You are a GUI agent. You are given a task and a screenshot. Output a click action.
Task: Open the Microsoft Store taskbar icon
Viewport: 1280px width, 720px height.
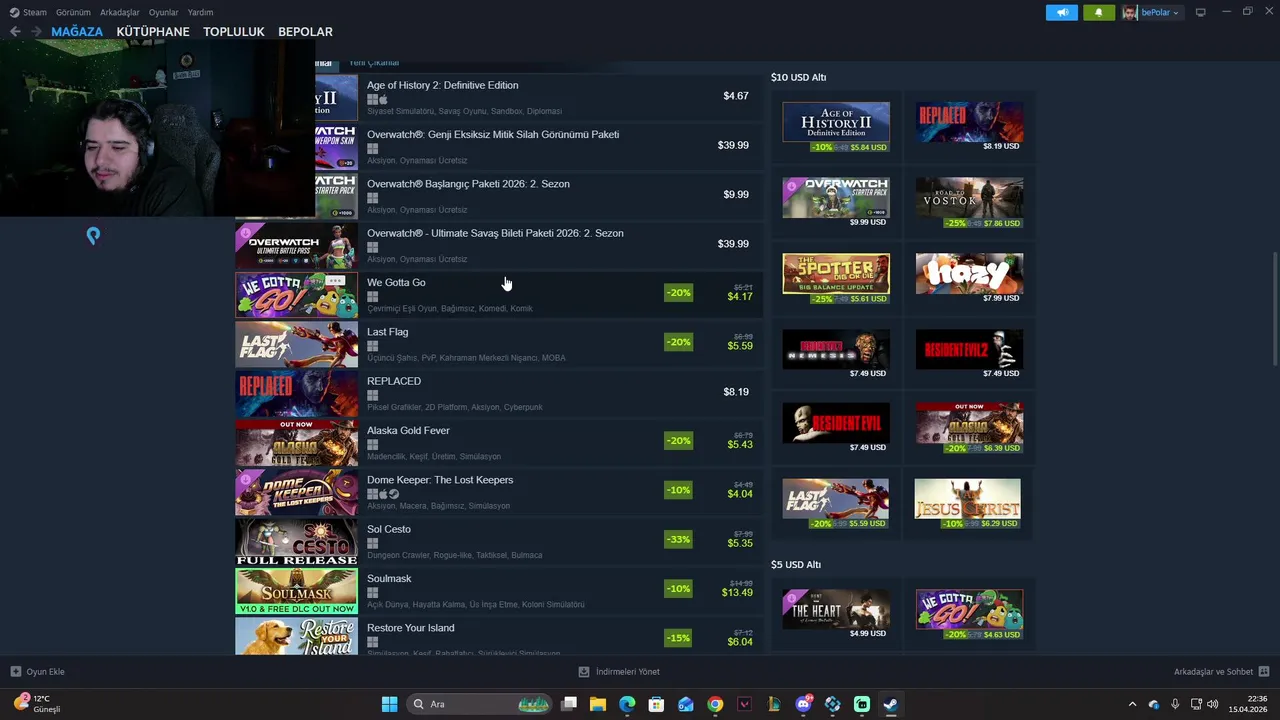coord(656,704)
